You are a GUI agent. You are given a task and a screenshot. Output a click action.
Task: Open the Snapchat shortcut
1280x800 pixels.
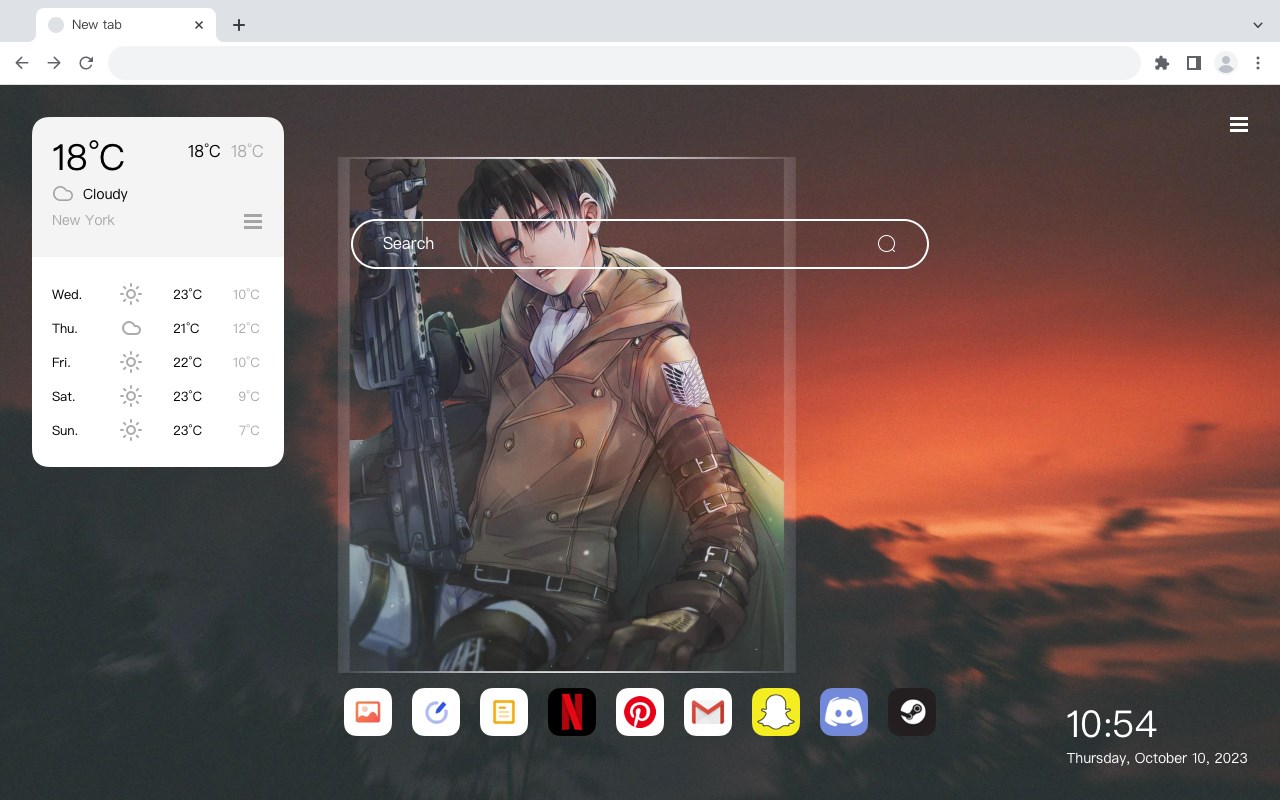coord(776,712)
